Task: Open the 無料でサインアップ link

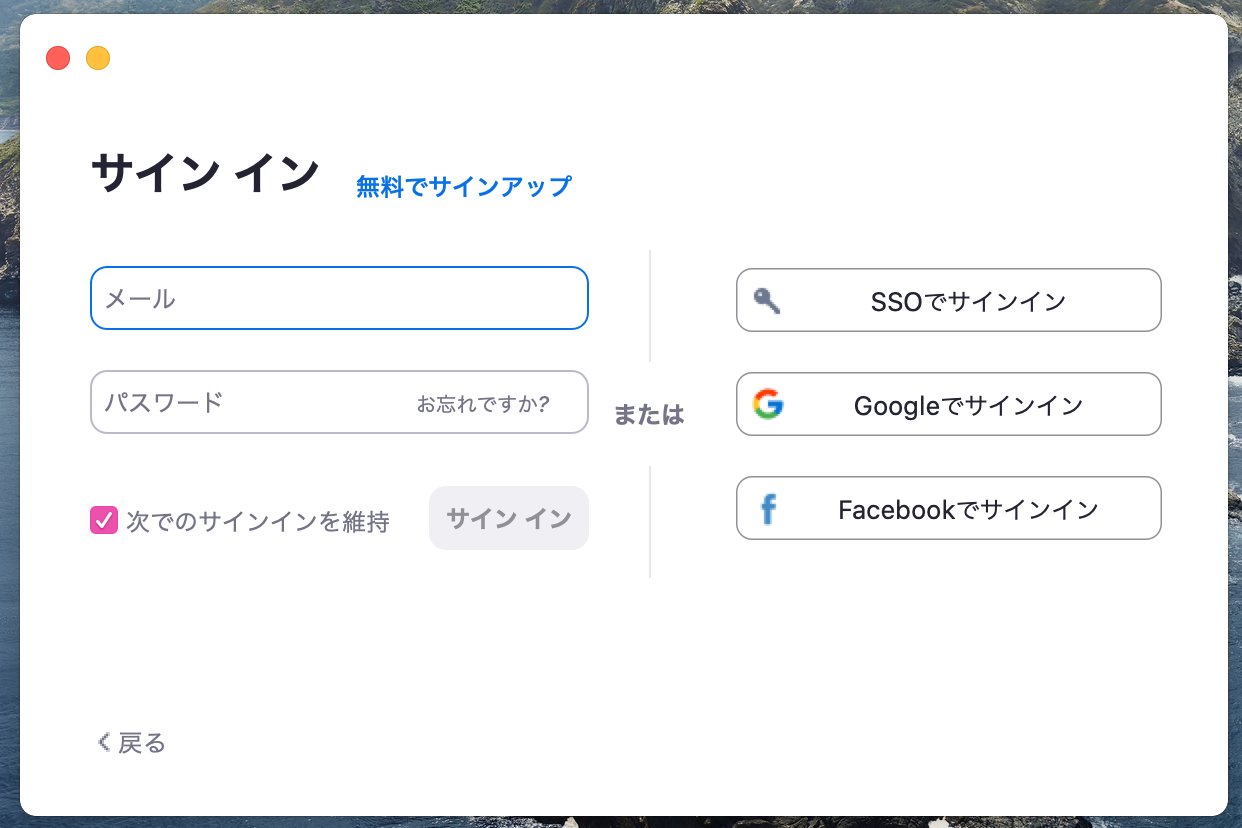Action: [464, 186]
